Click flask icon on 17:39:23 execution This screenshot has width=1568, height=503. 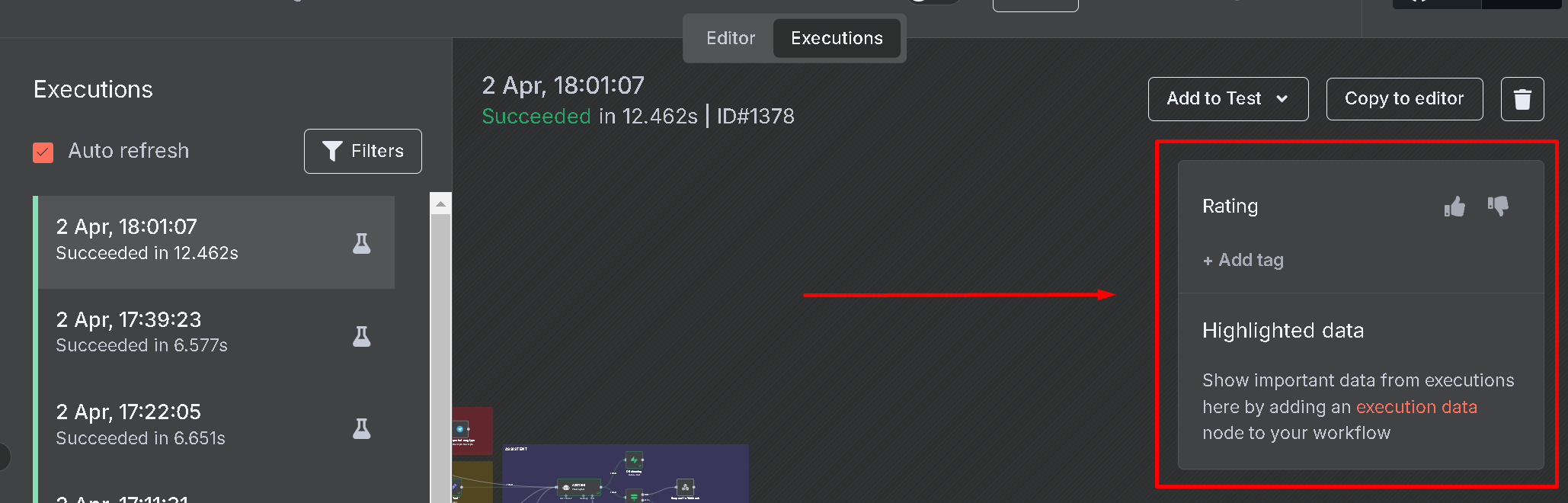[x=362, y=336]
